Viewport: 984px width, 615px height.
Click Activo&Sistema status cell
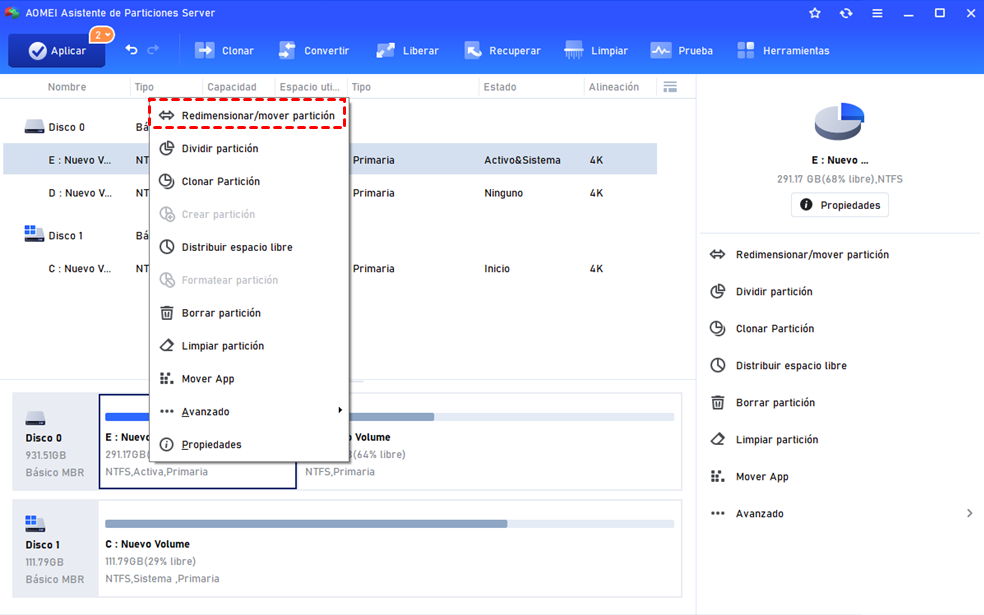click(522, 161)
